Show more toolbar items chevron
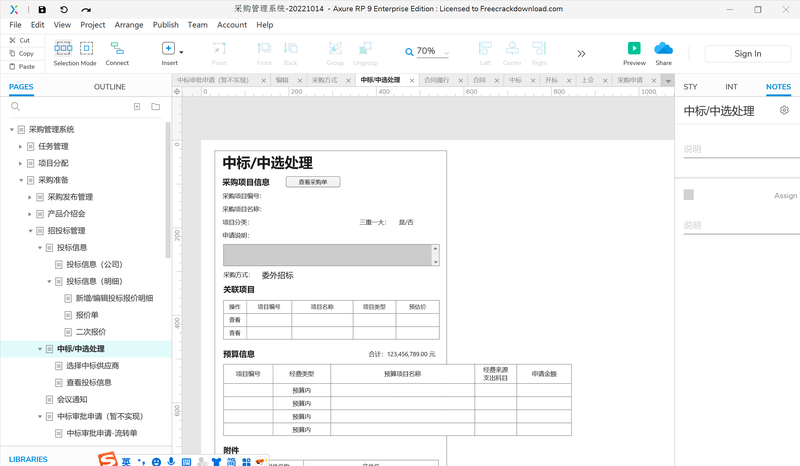Viewport: 800px width, 466px height. click(x=581, y=54)
